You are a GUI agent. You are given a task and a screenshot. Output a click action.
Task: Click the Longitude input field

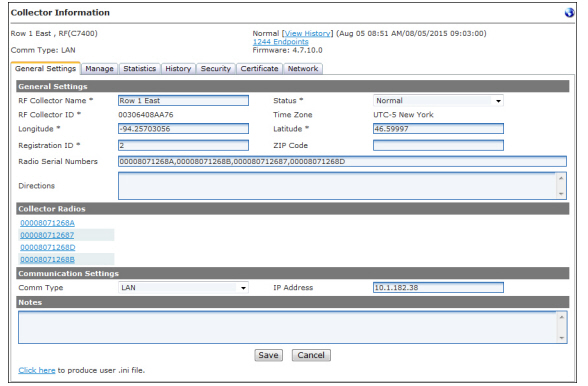coord(183,129)
